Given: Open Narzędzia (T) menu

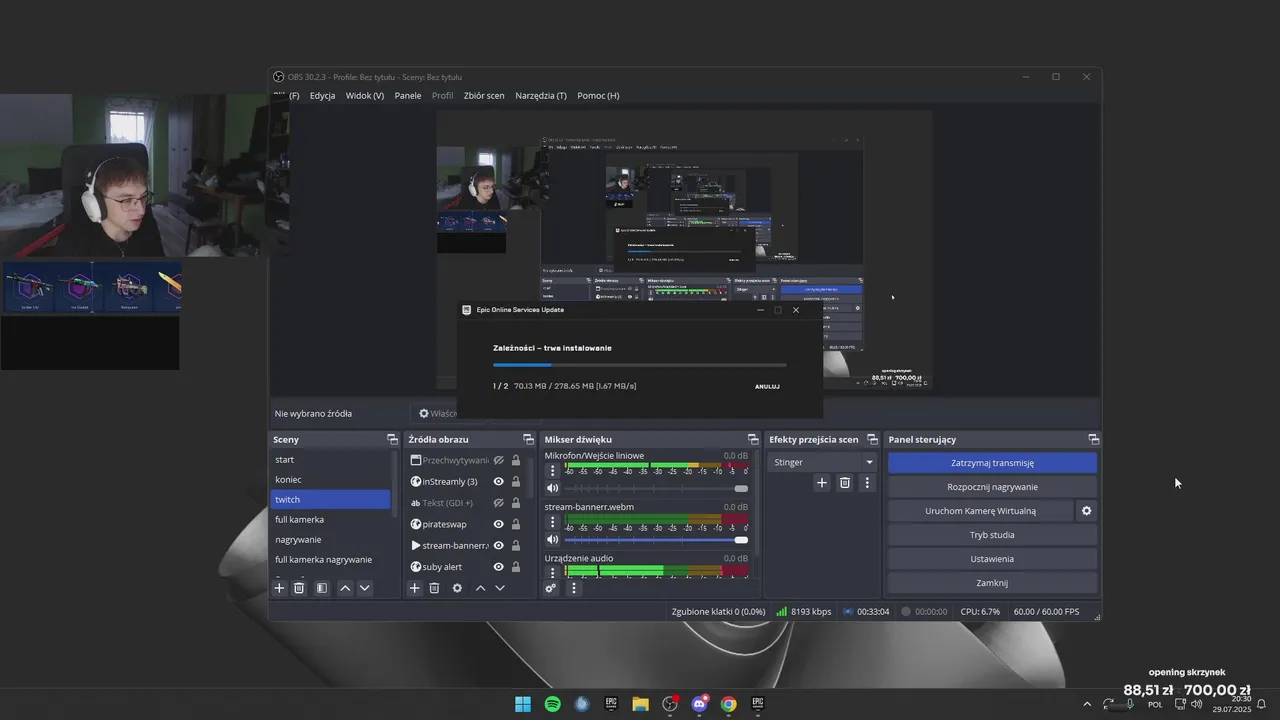Looking at the screenshot, I should (541, 96).
